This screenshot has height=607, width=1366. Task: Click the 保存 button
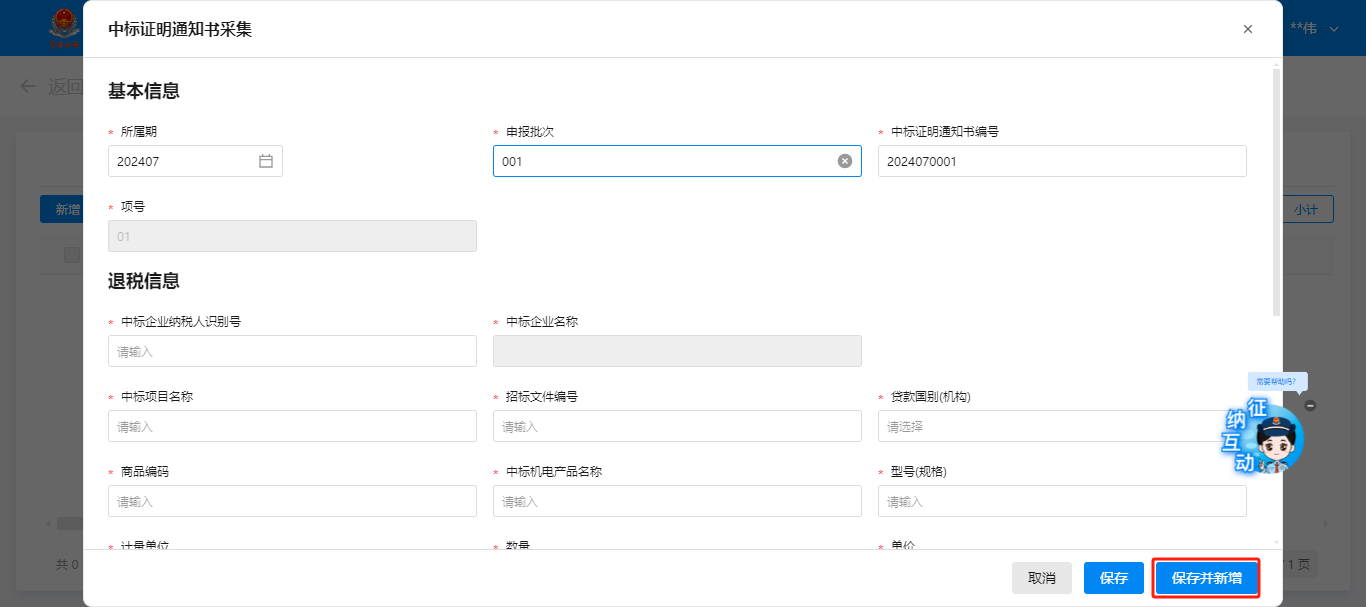pyautogui.click(x=1114, y=578)
